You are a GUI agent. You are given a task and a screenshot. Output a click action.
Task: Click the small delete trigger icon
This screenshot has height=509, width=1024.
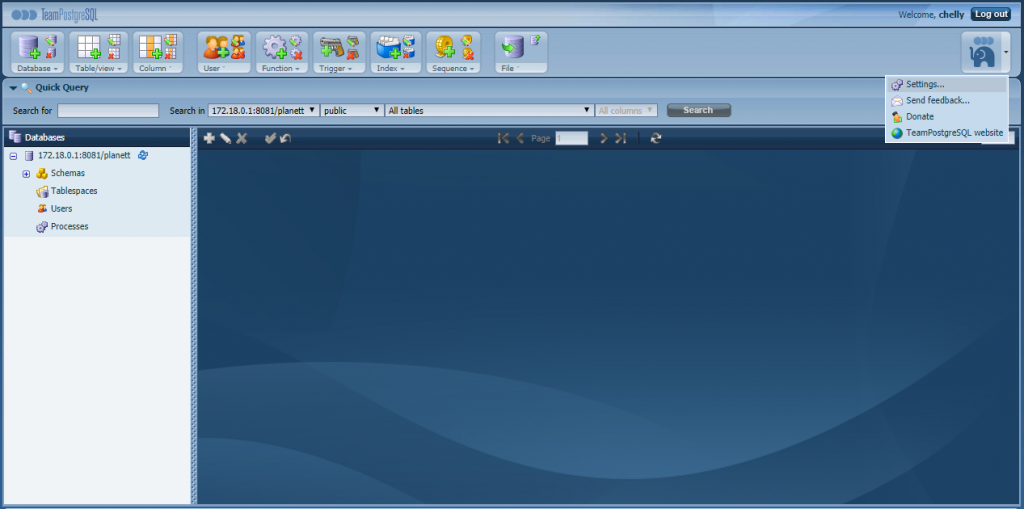pos(353,54)
